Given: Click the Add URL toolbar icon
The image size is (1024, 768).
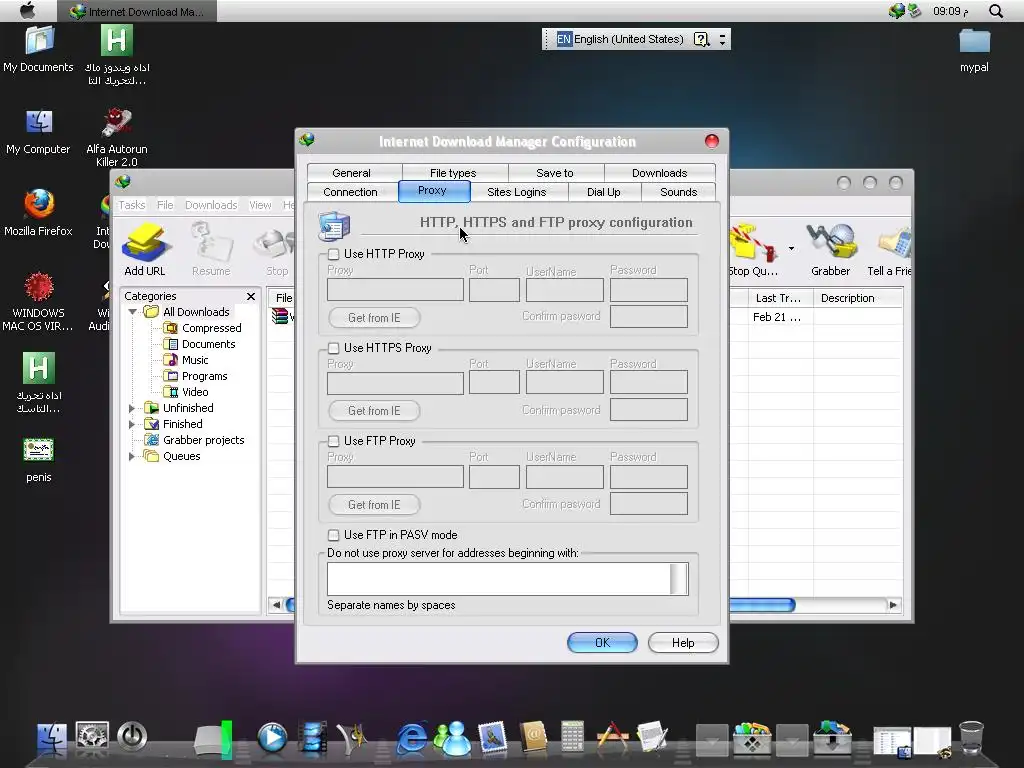Looking at the screenshot, I should (145, 249).
